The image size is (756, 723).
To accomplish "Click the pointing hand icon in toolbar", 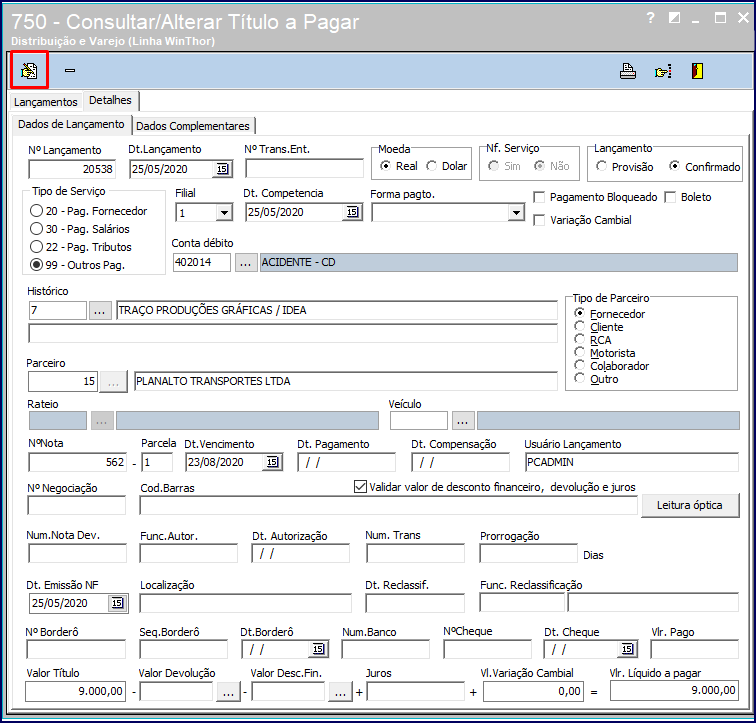I will pos(663,71).
